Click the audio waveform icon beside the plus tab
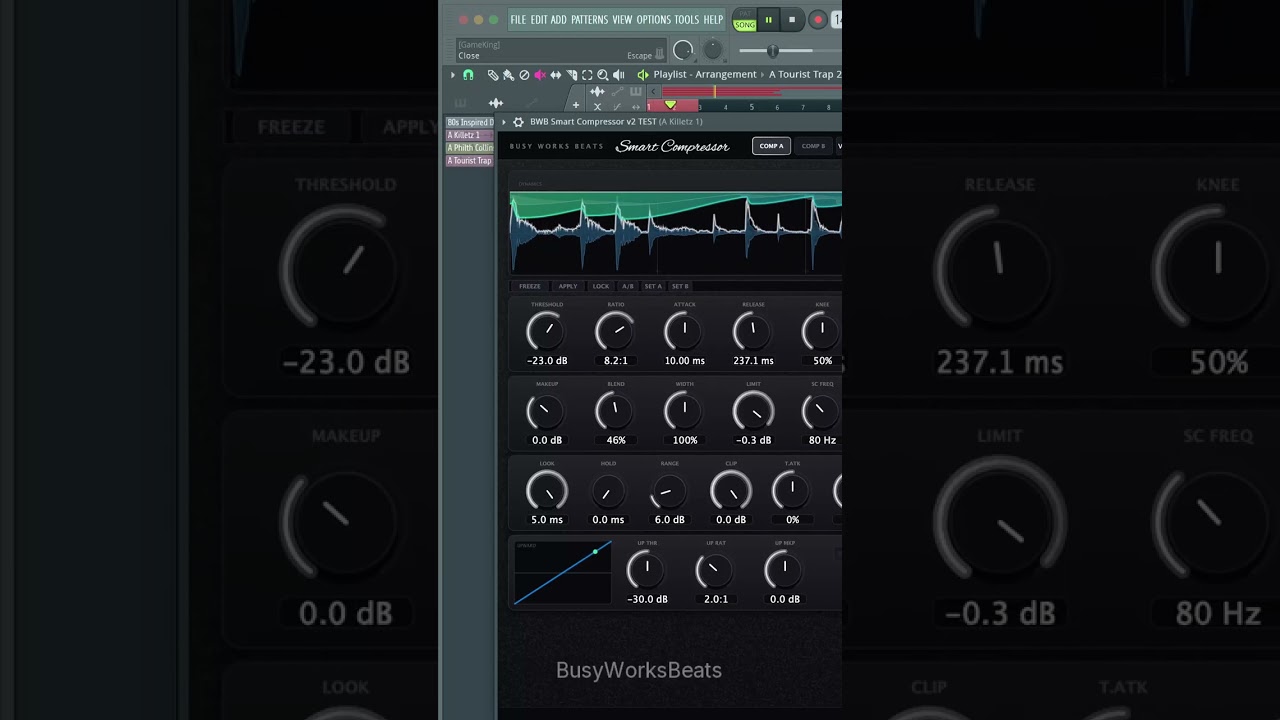The height and width of the screenshot is (720, 1280). (597, 91)
